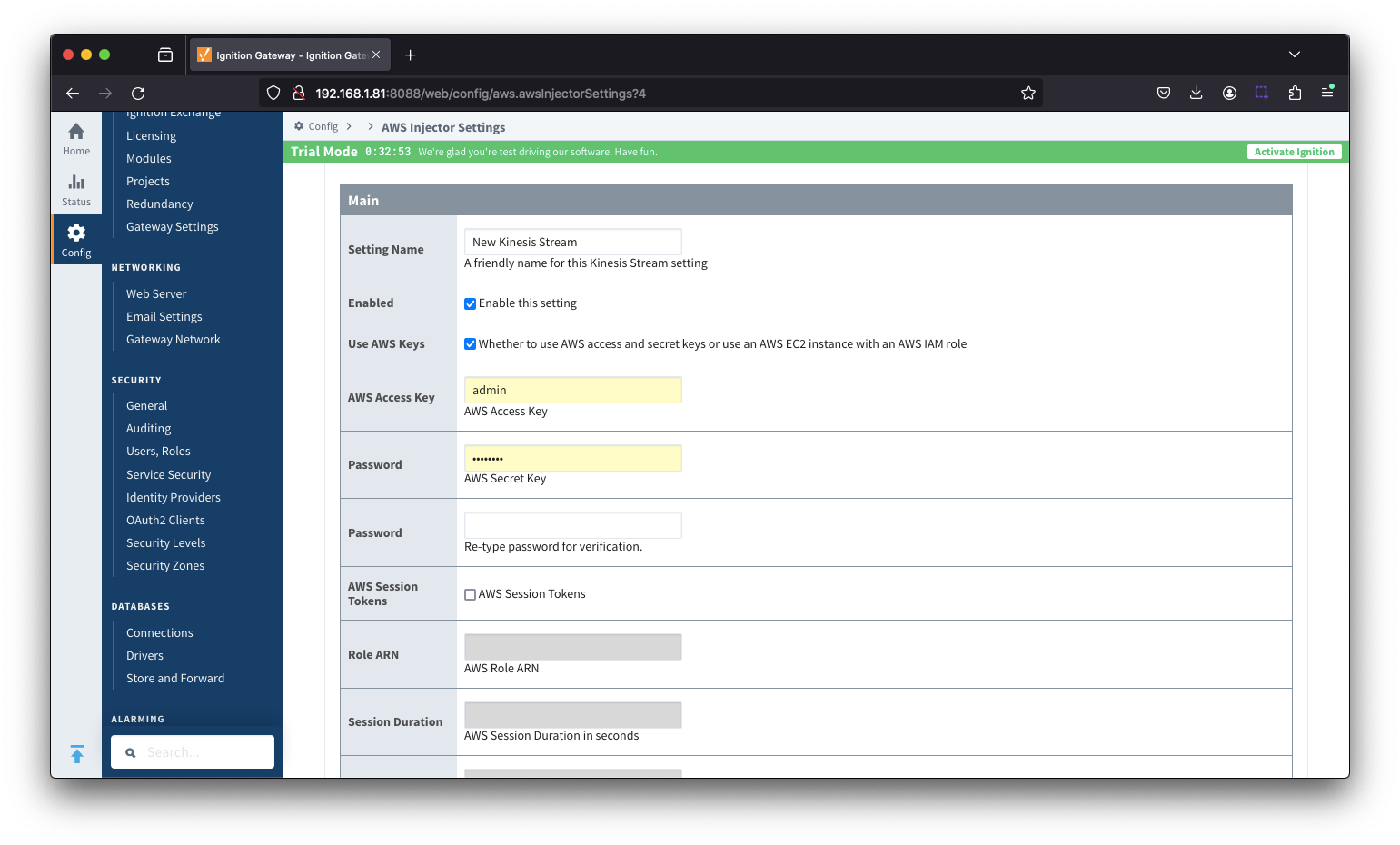Open the browser hamburger application menu

pos(1326,94)
